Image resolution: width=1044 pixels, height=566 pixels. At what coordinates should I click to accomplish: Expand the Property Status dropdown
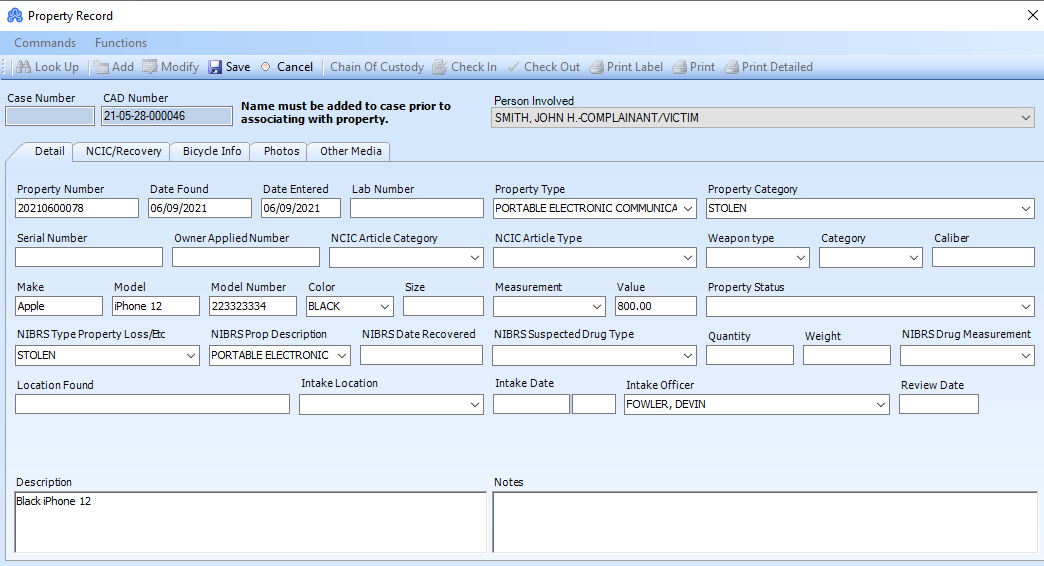coord(1025,306)
